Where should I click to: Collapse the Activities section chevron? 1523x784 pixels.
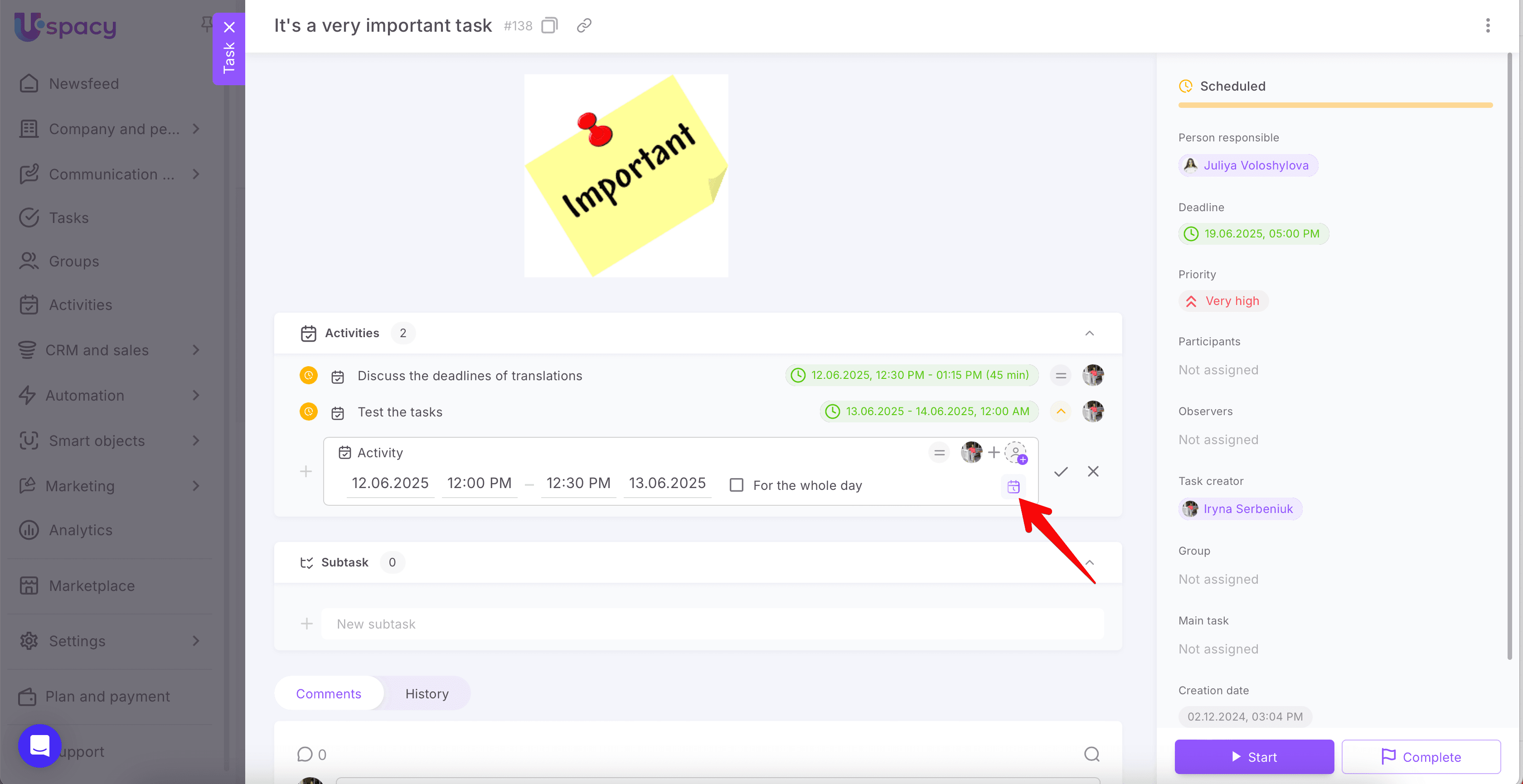pyautogui.click(x=1089, y=334)
